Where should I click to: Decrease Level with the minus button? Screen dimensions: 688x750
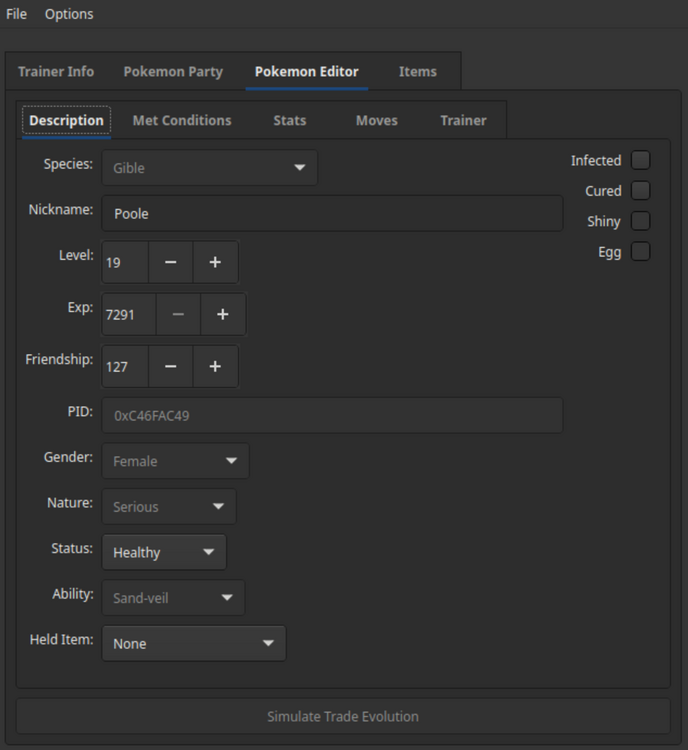(171, 262)
